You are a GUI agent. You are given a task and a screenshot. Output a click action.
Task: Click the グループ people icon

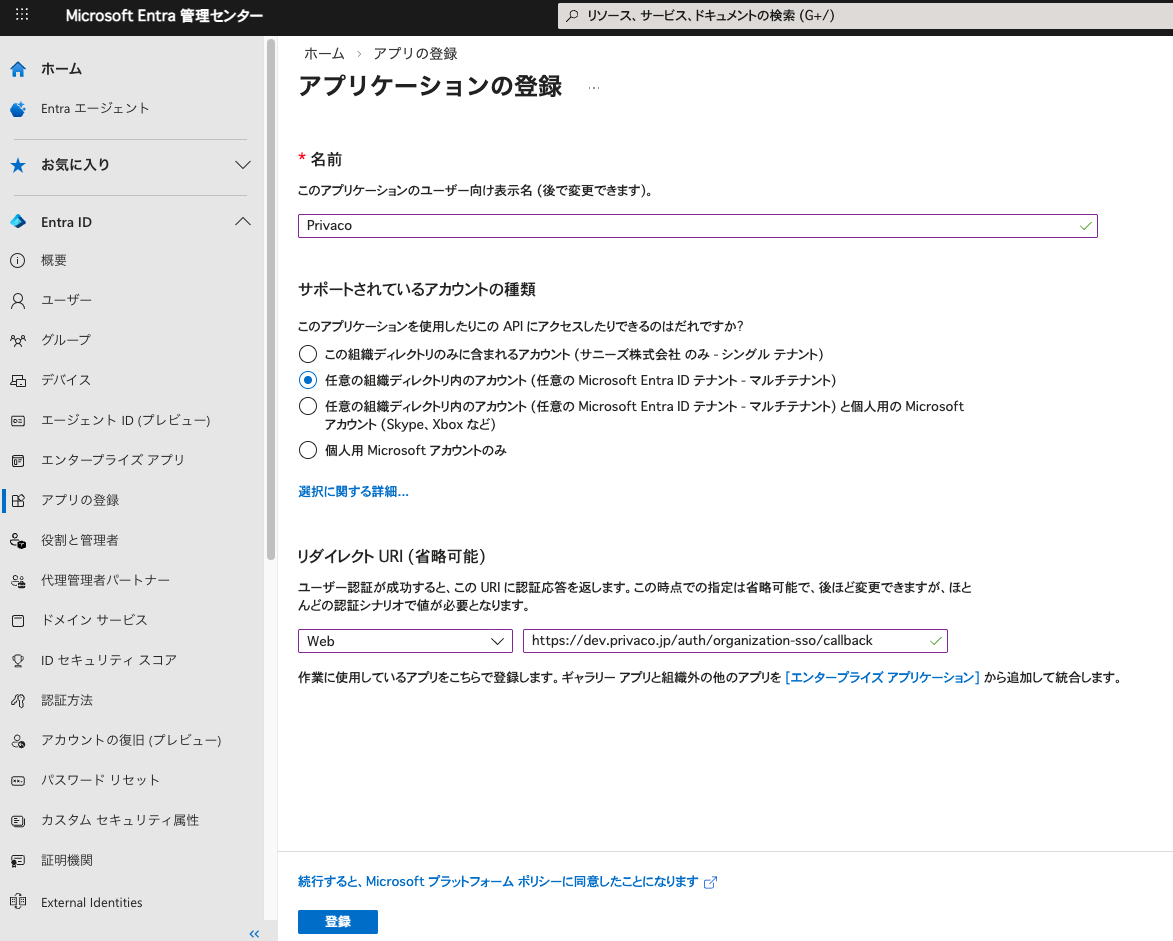[18, 340]
